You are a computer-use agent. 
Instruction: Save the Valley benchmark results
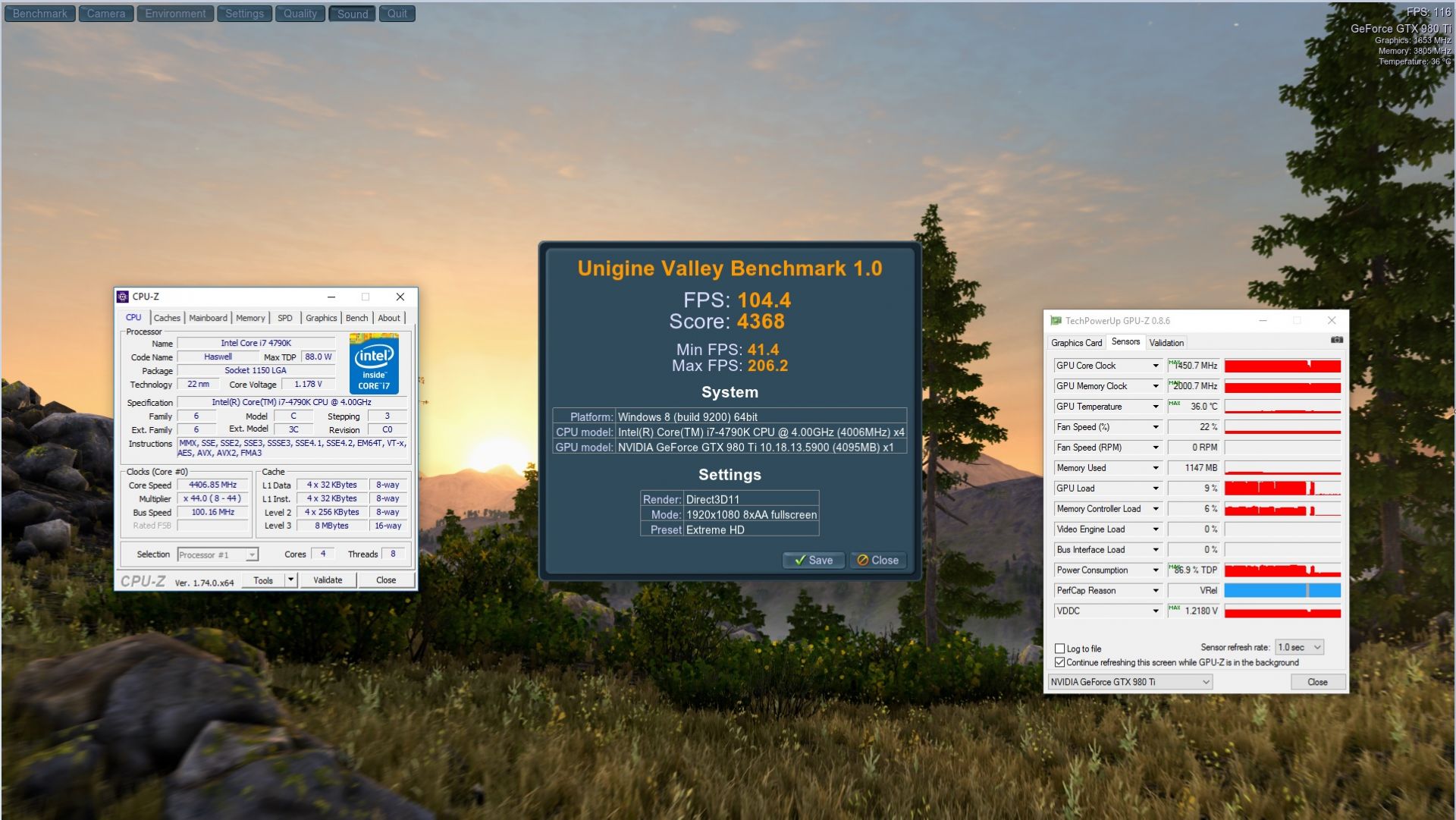tap(814, 561)
